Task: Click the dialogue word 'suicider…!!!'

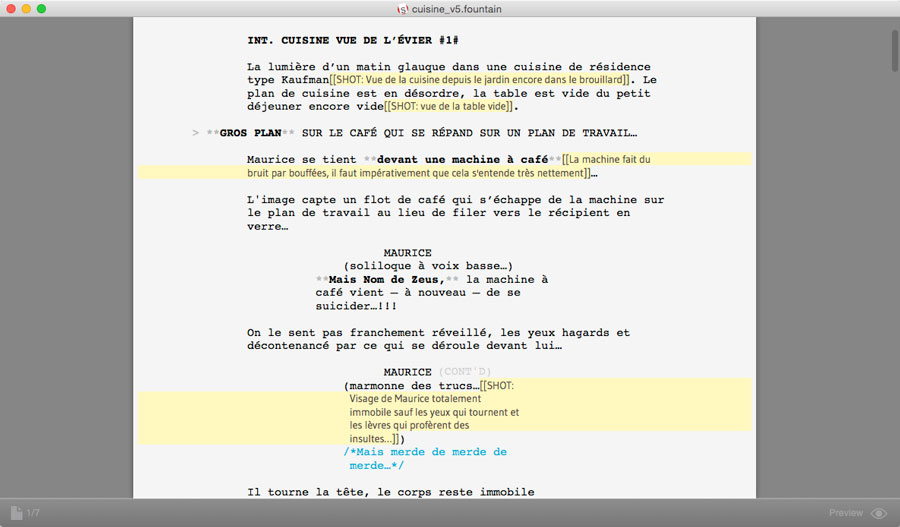Action: pyautogui.click(x=356, y=306)
